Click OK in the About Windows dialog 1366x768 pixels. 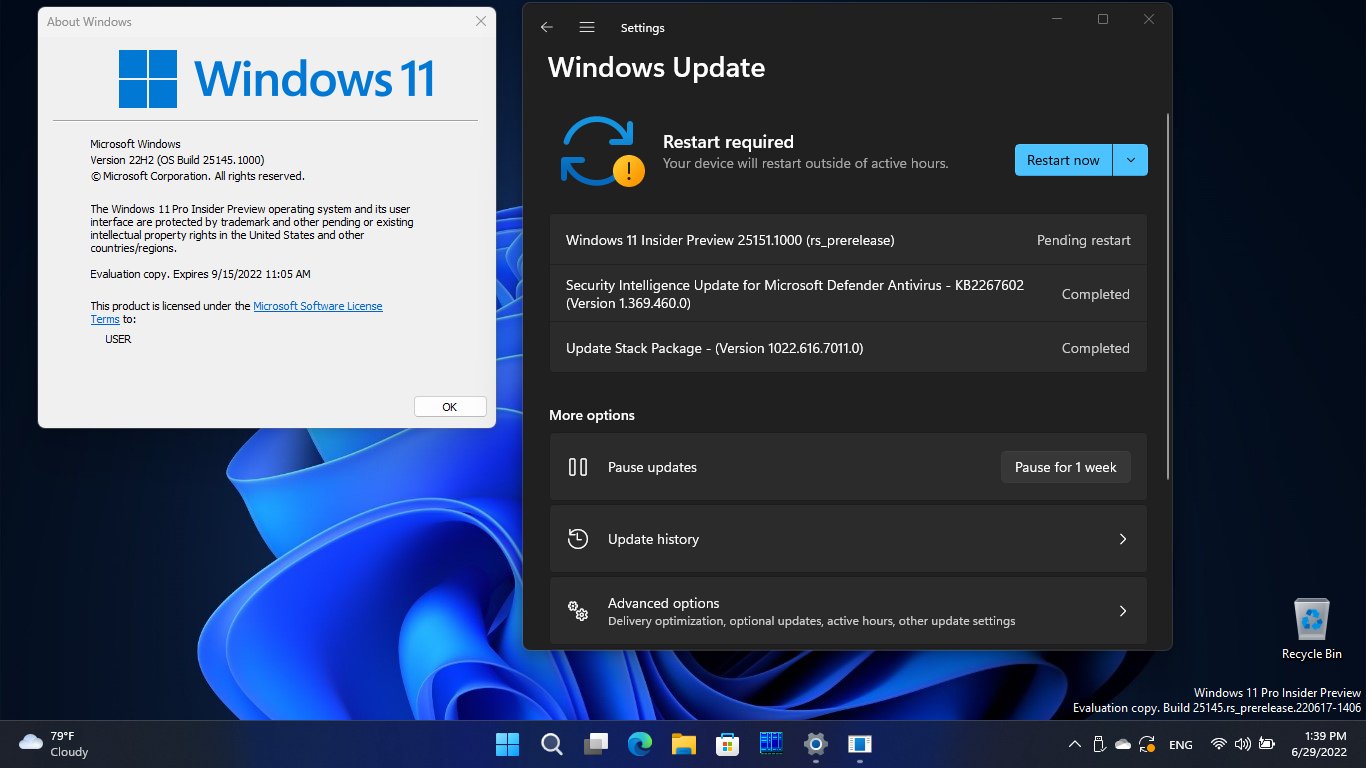[450, 407]
